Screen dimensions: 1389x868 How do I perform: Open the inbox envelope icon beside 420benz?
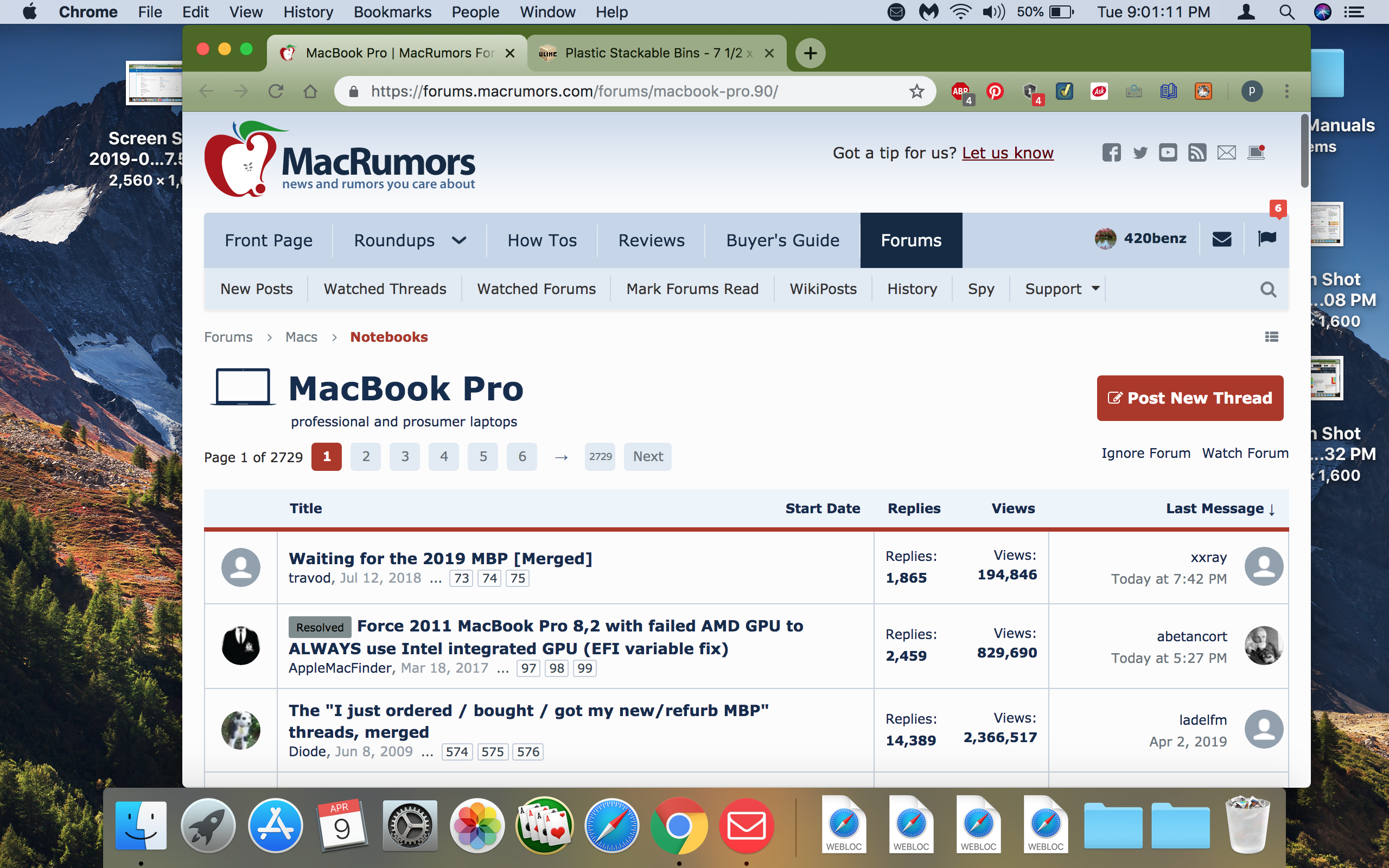1221,239
